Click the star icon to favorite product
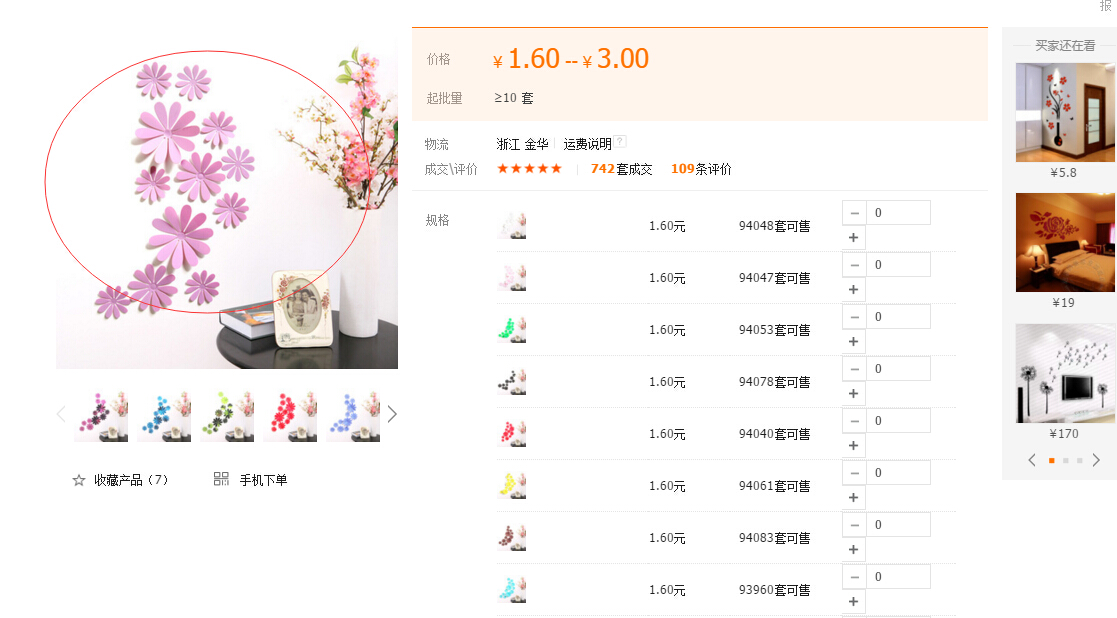 (78, 481)
